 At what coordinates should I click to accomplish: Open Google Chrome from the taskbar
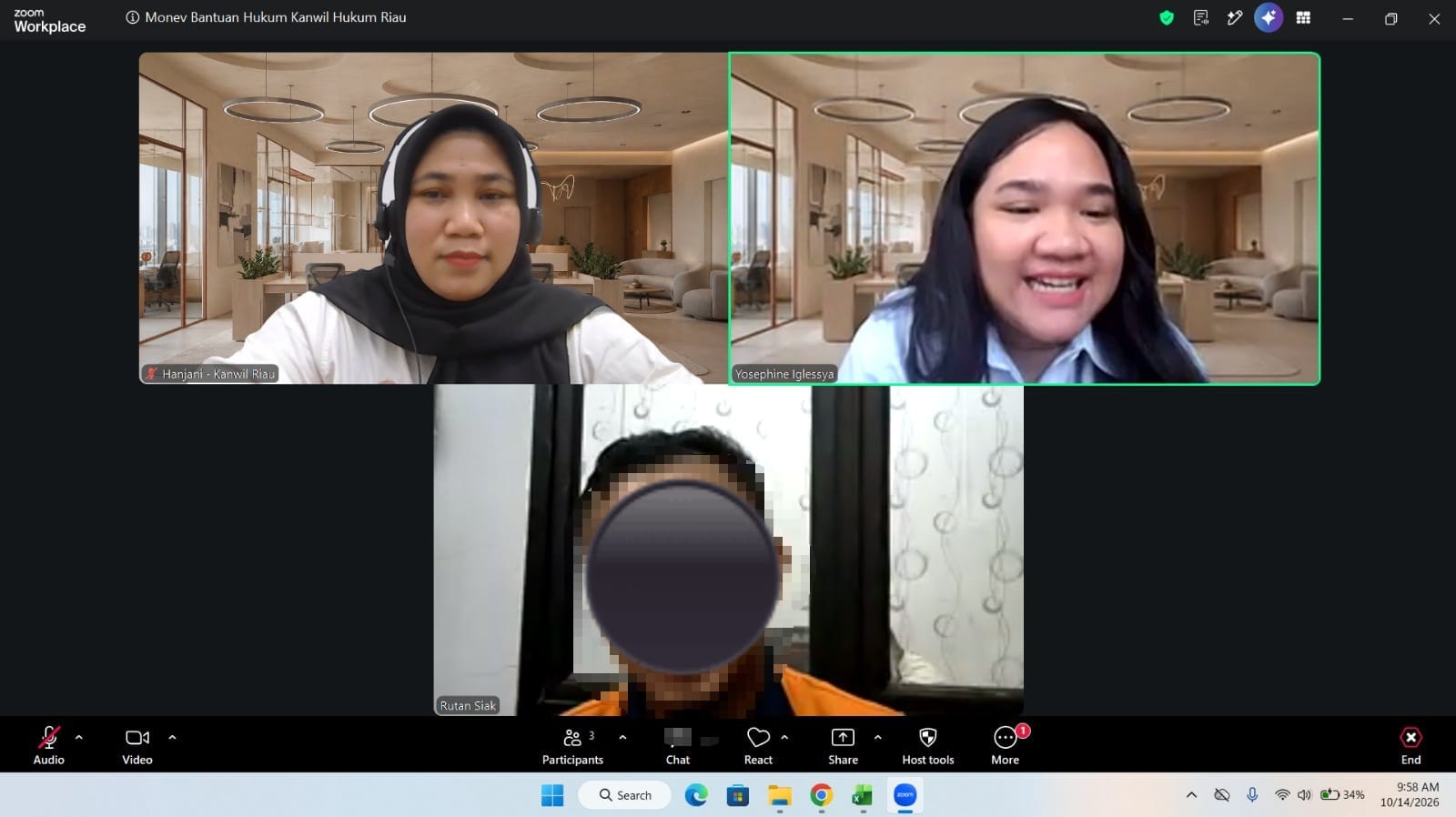click(x=822, y=795)
